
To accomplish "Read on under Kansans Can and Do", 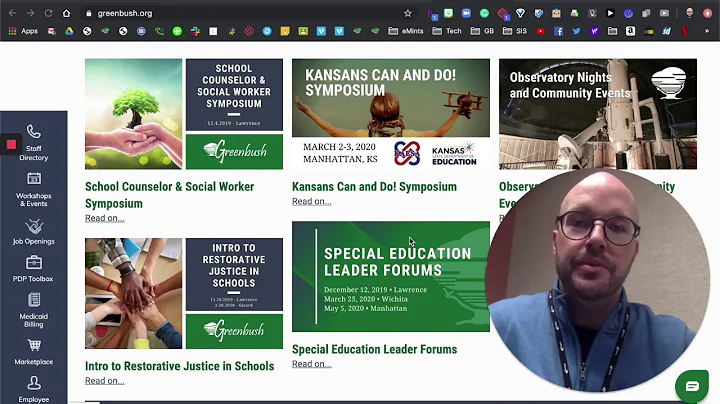I will tap(312, 201).
